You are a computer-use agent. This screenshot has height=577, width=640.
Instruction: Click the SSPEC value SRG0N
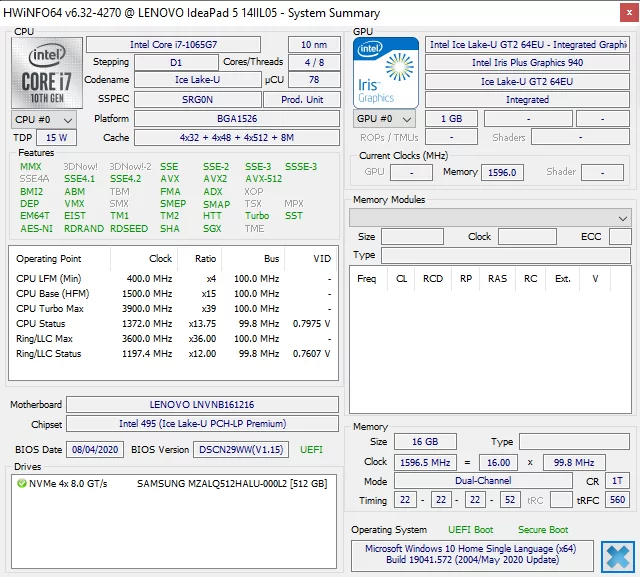click(198, 99)
